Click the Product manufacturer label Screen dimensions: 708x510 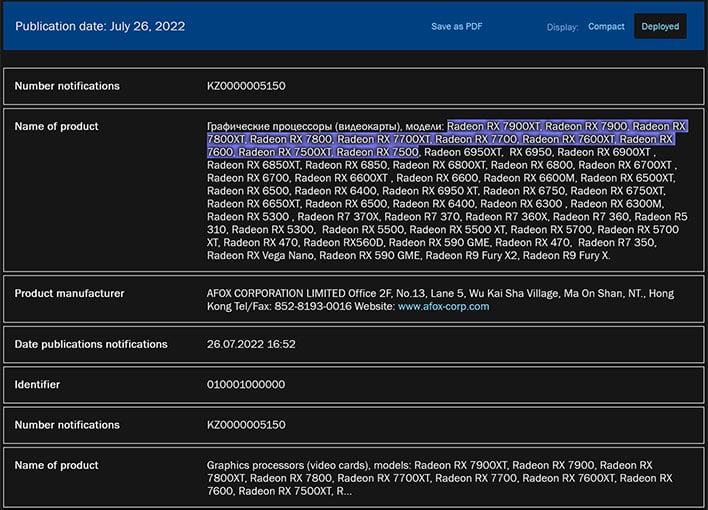[69, 293]
